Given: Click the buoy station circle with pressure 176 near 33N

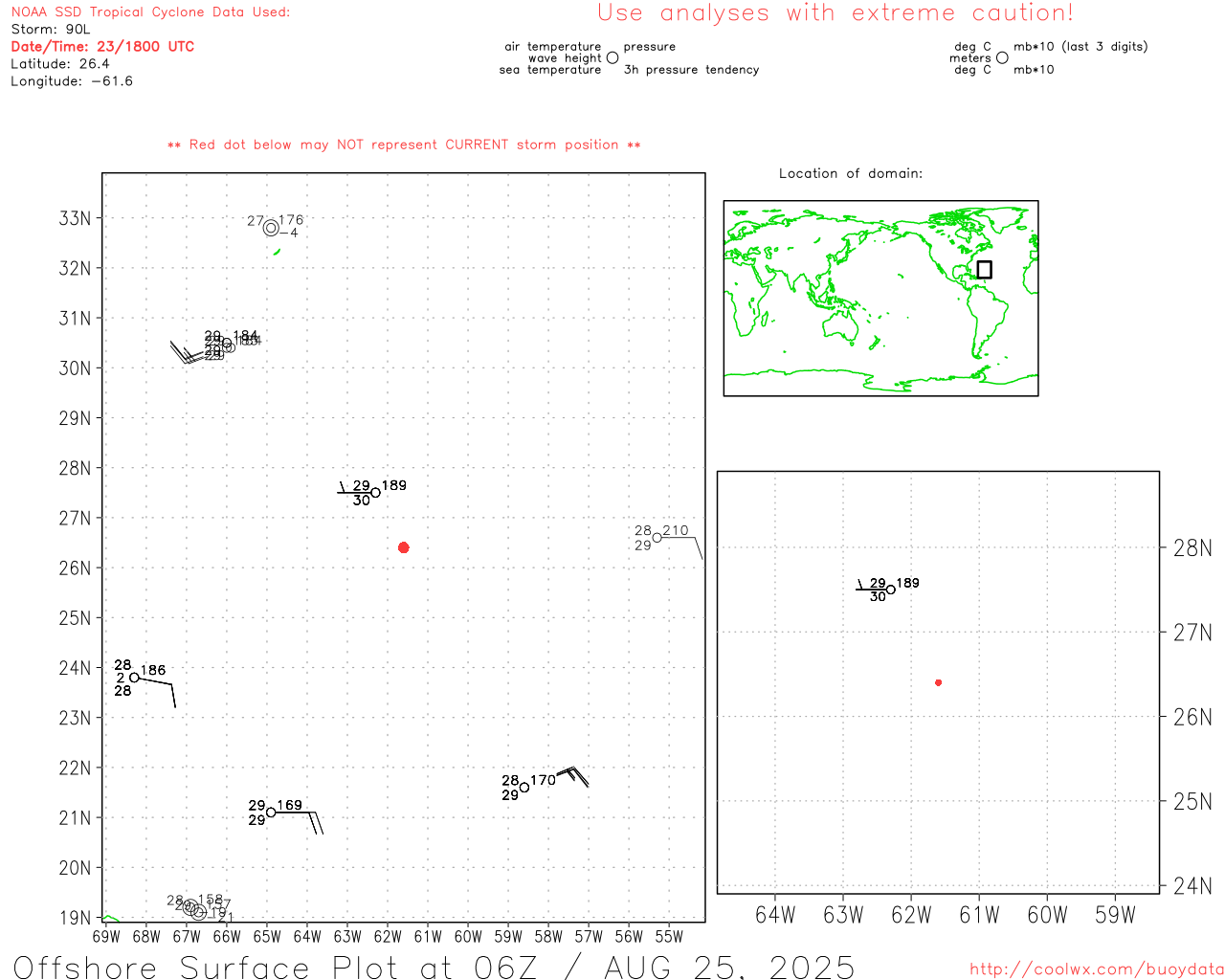Looking at the screenshot, I should [x=271, y=228].
